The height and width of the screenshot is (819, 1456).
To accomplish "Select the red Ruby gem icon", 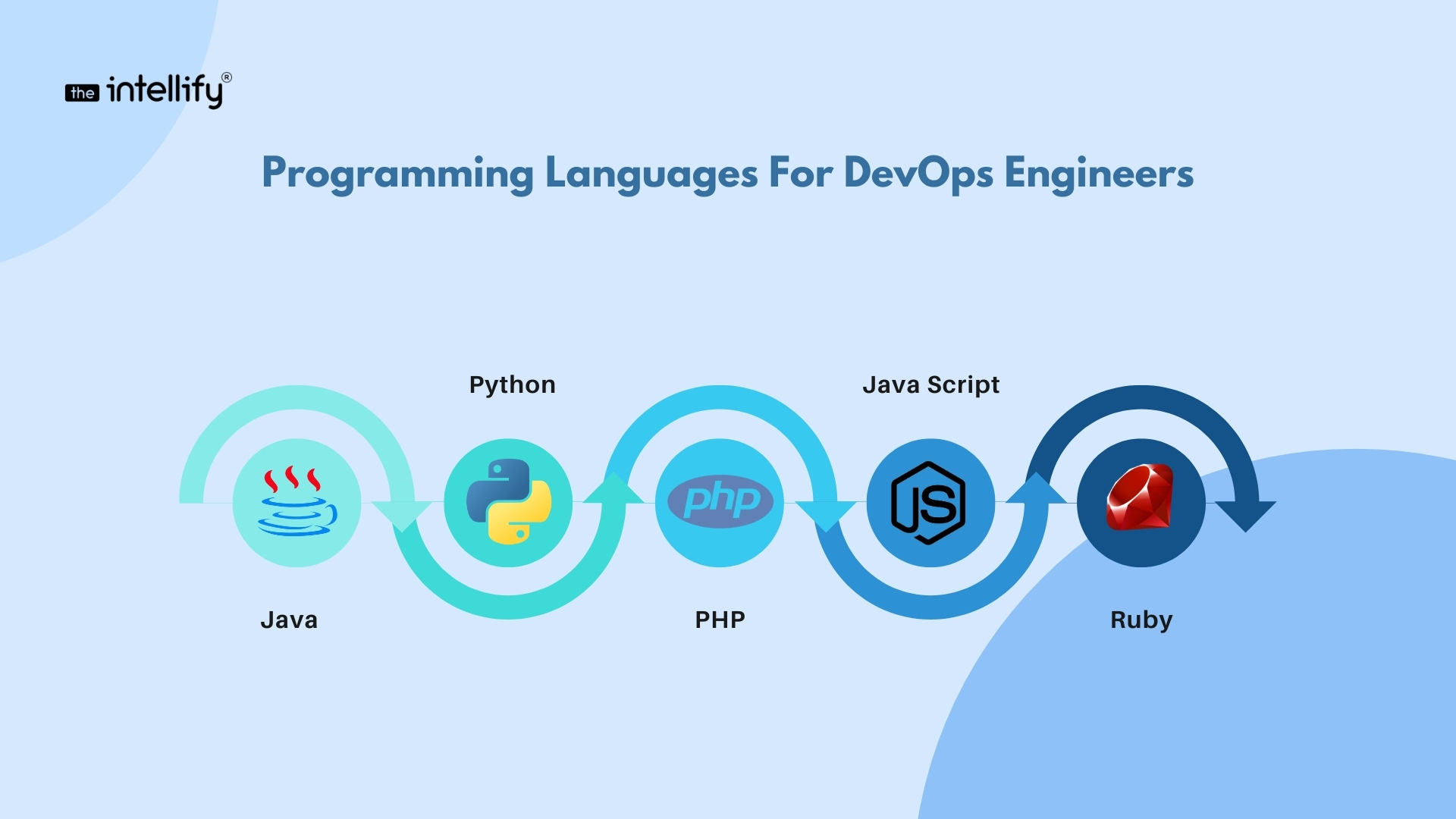I will (x=1141, y=497).
